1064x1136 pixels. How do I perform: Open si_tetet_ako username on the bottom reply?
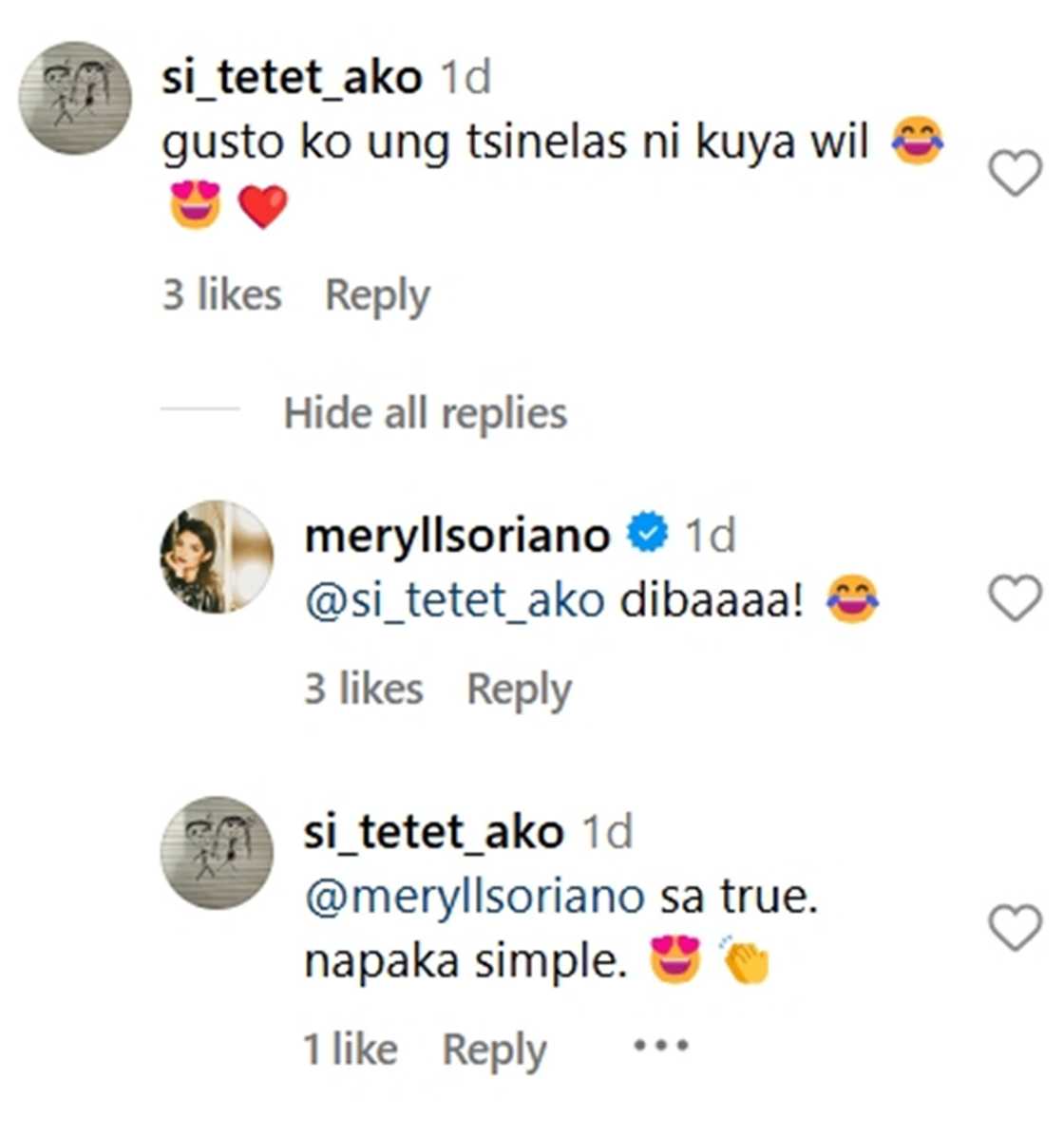(x=433, y=832)
